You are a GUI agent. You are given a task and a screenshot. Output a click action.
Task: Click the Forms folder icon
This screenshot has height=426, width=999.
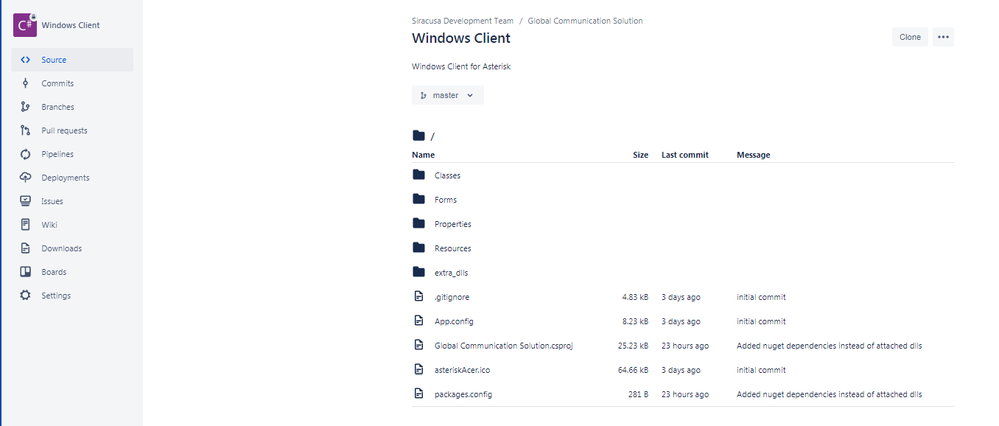pyautogui.click(x=419, y=199)
